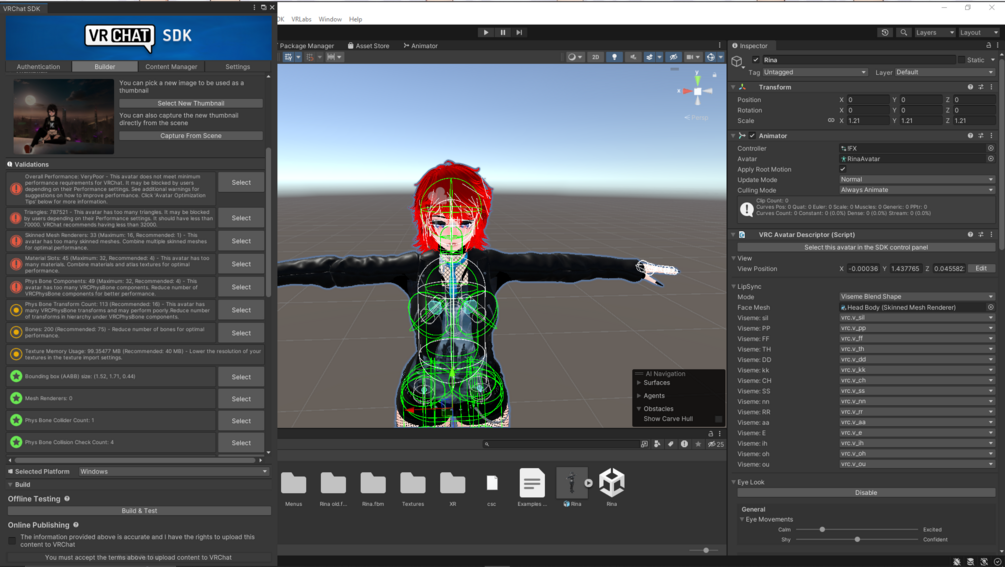Toggle hidden objects visibility icon in Scene toolbar

[672, 57]
